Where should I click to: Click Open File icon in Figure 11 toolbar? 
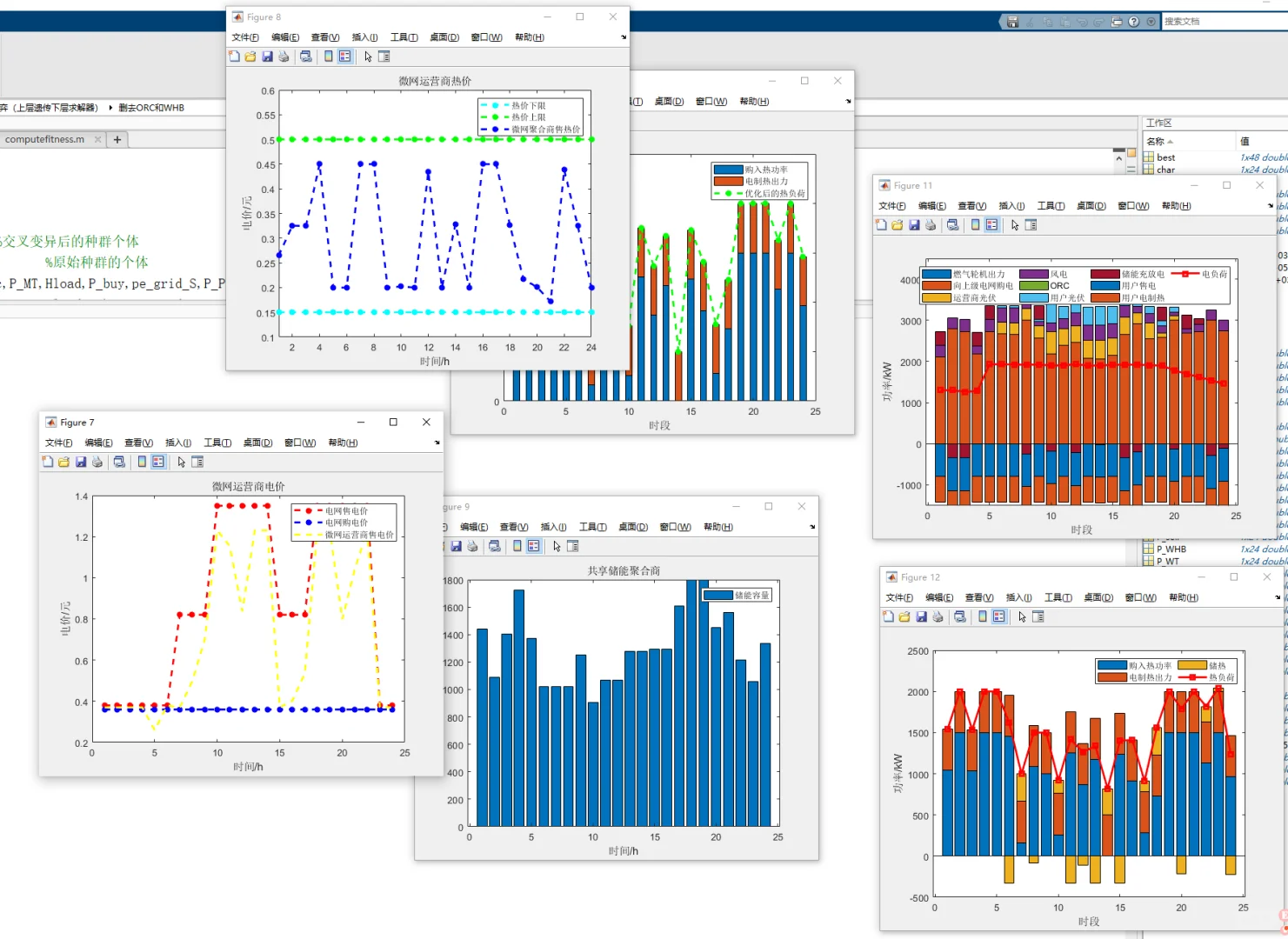click(x=898, y=225)
